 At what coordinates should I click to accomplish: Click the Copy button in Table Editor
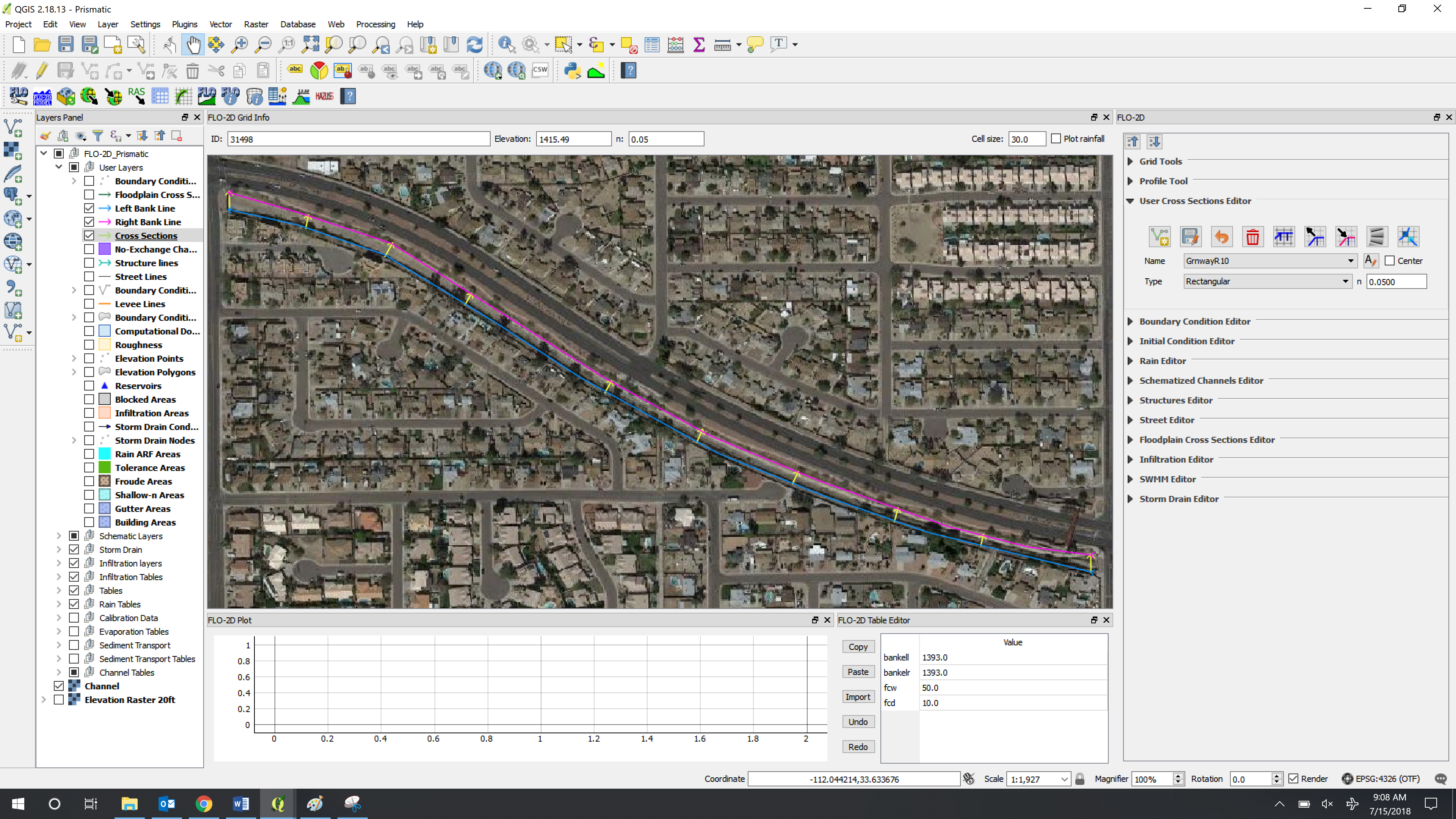pyautogui.click(x=857, y=646)
